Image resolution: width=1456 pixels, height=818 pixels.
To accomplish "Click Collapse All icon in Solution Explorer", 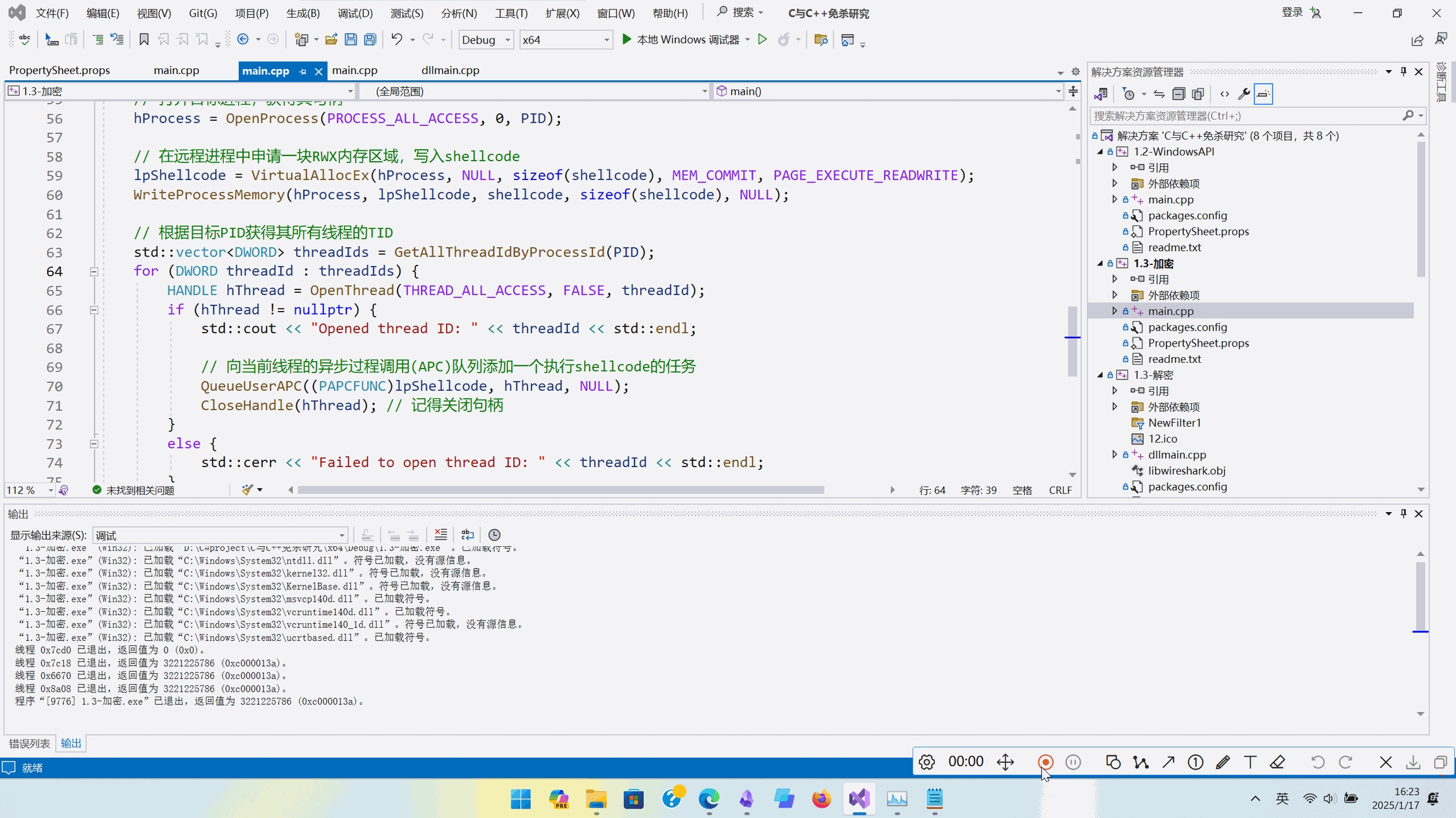I will (1179, 94).
